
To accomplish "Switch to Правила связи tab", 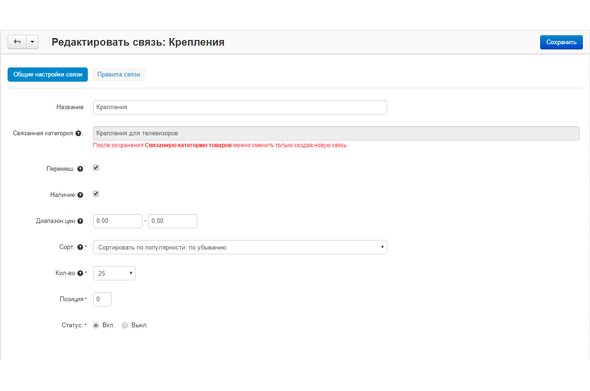I will (x=119, y=75).
